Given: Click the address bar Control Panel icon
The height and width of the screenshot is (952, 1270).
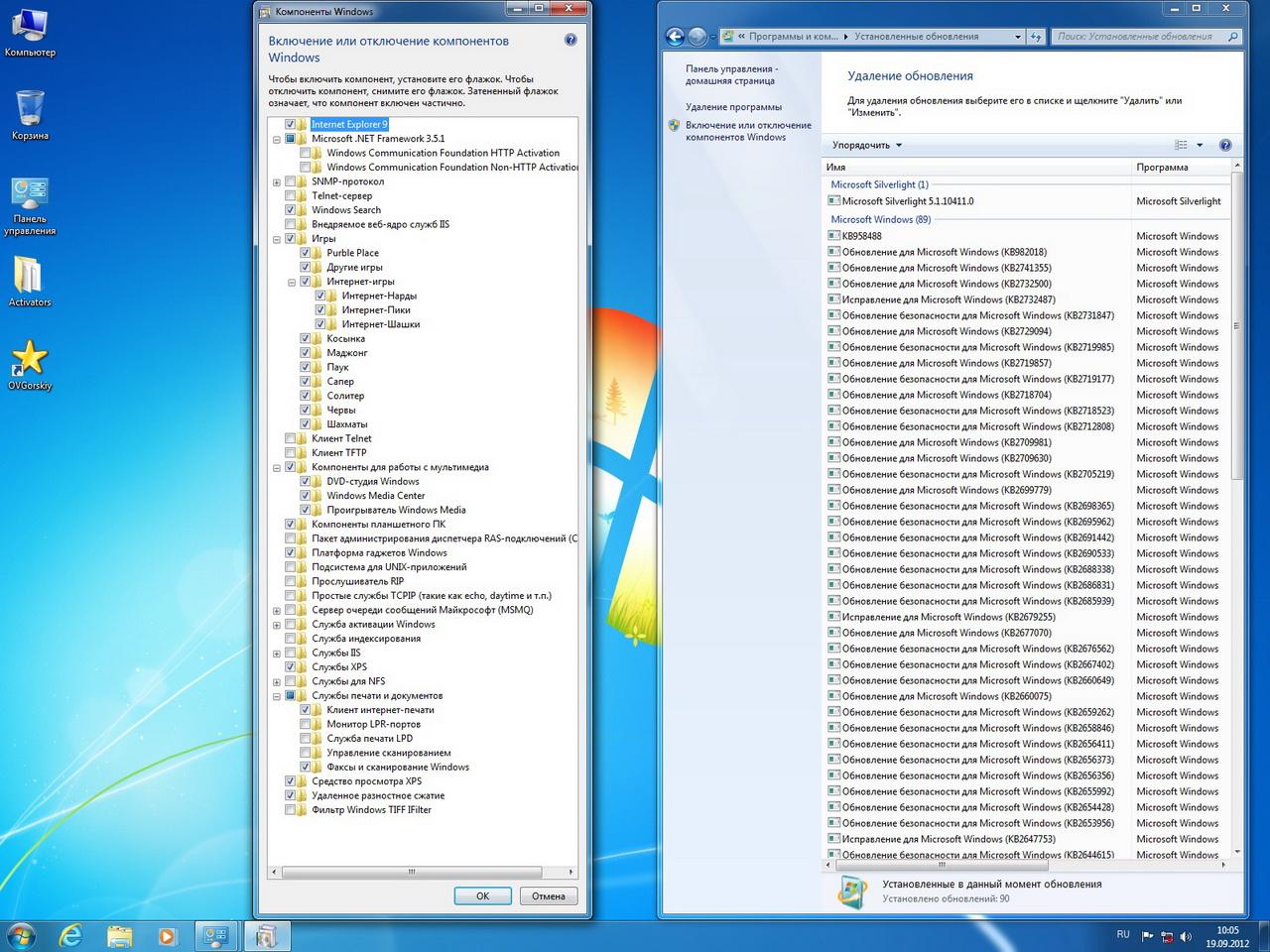Looking at the screenshot, I should point(728,37).
